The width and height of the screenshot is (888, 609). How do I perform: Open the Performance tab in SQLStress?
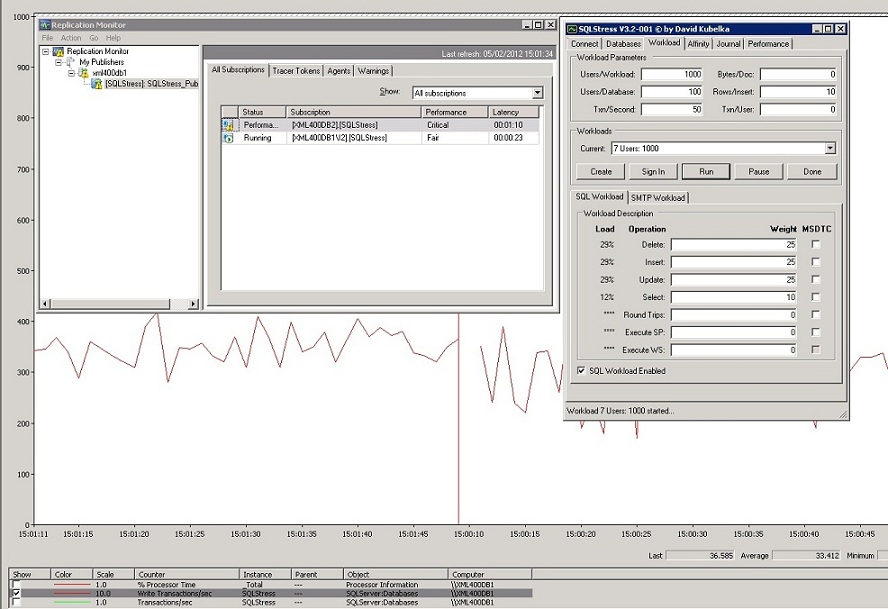768,43
